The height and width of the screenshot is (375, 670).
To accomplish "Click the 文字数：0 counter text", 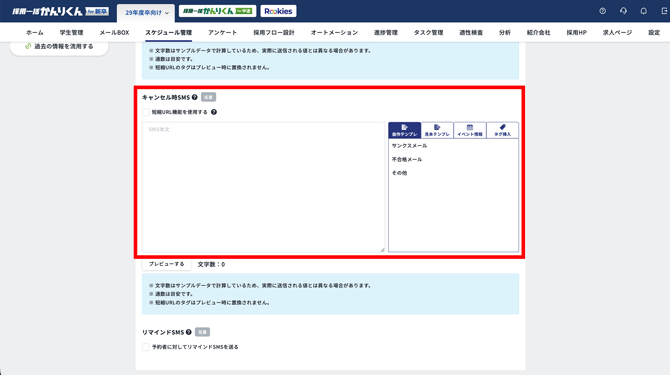I will [212, 264].
